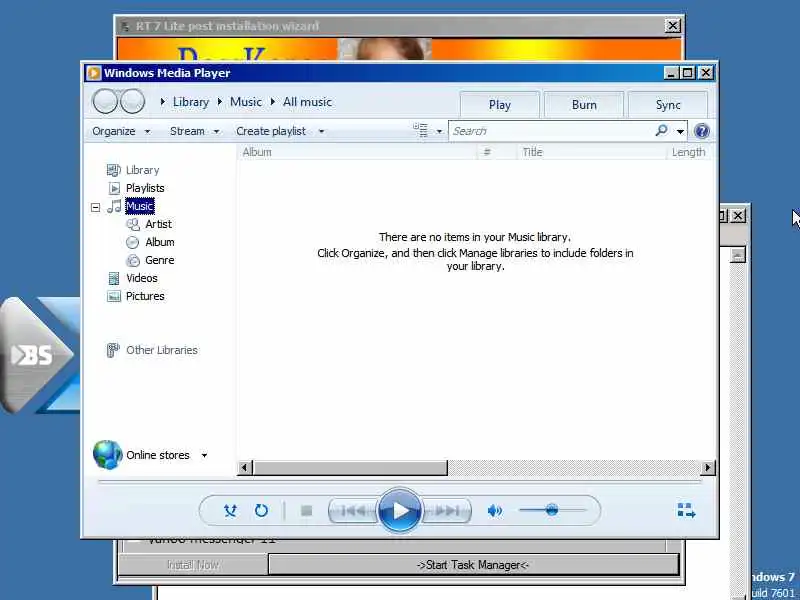The image size is (800, 600).
Task: Click the Album disc icon
Action: (x=133, y=242)
